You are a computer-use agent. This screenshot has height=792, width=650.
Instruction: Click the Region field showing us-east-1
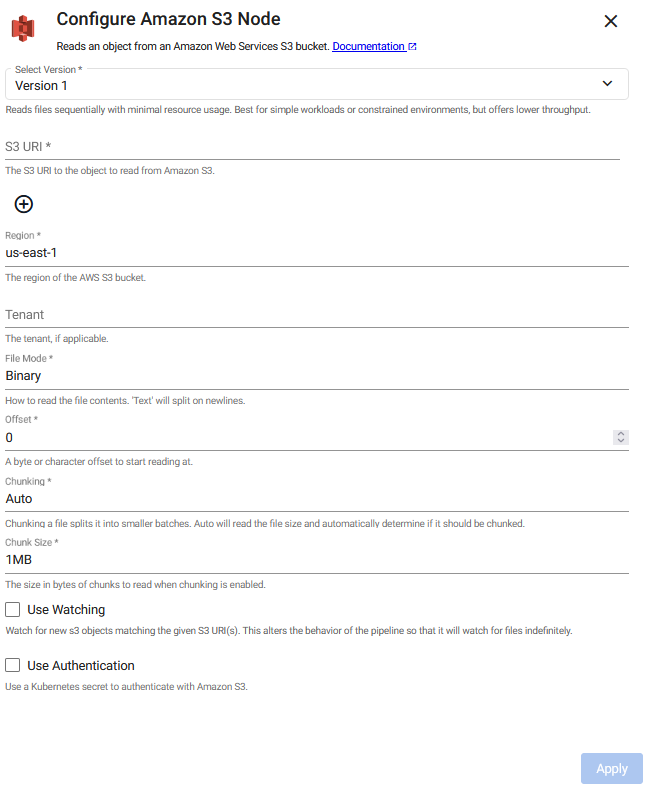point(316,253)
